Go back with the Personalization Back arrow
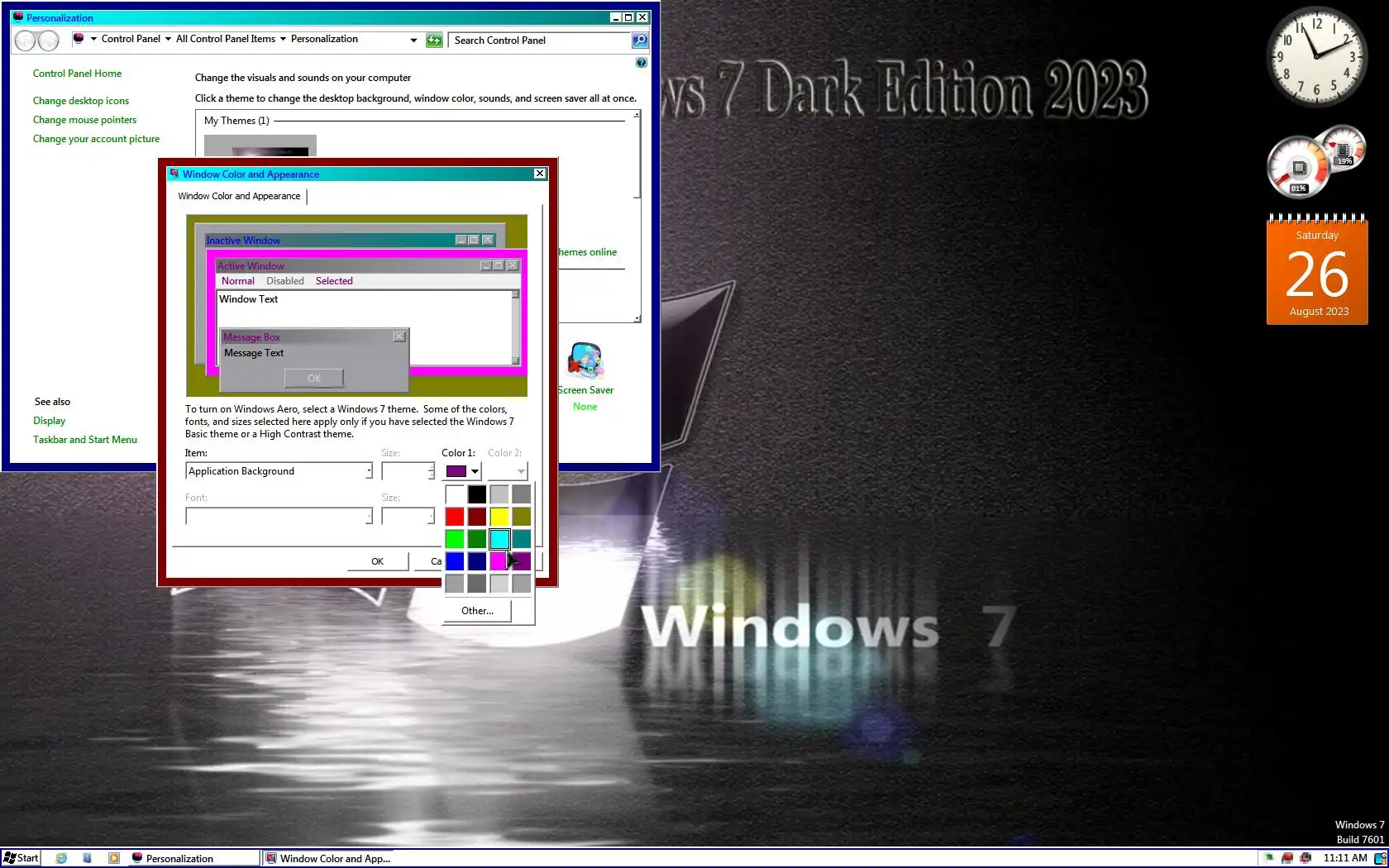Viewport: 1389px width, 868px height. coord(26,40)
